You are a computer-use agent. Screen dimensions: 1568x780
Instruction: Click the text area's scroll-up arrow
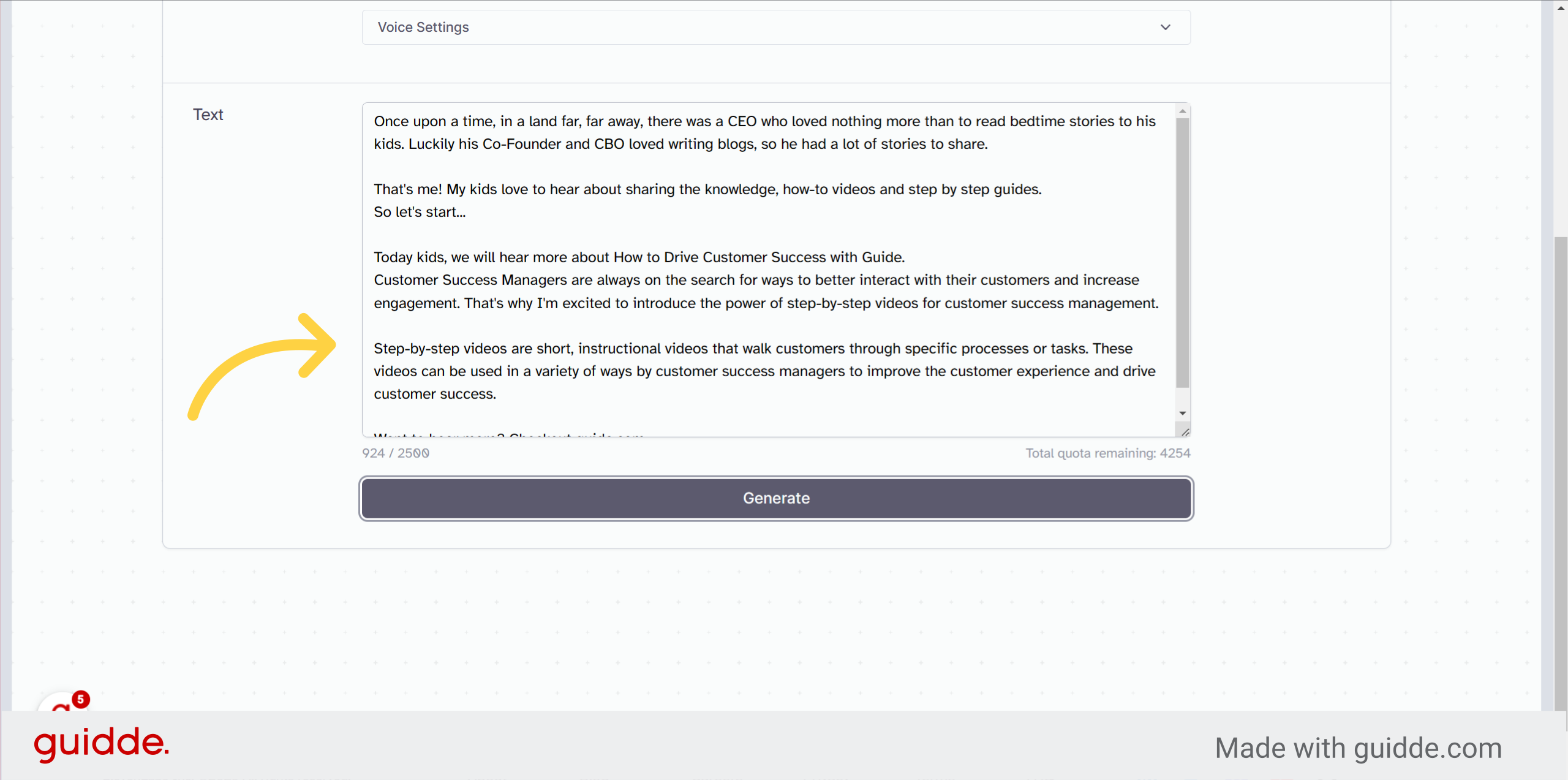(1182, 111)
